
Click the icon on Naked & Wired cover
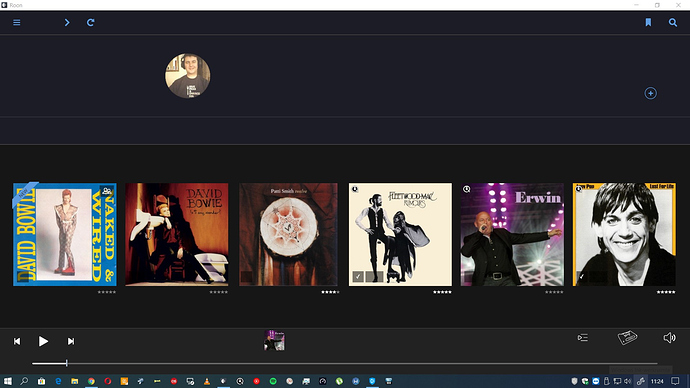[106, 191]
